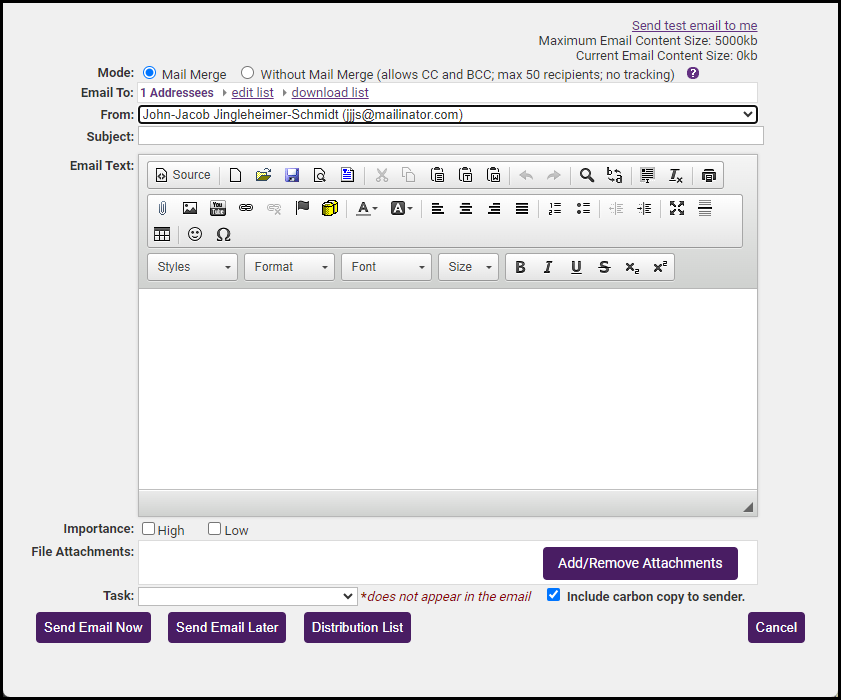Image resolution: width=841 pixels, height=700 pixels.
Task: Check the High importance checkbox
Action: pos(149,529)
